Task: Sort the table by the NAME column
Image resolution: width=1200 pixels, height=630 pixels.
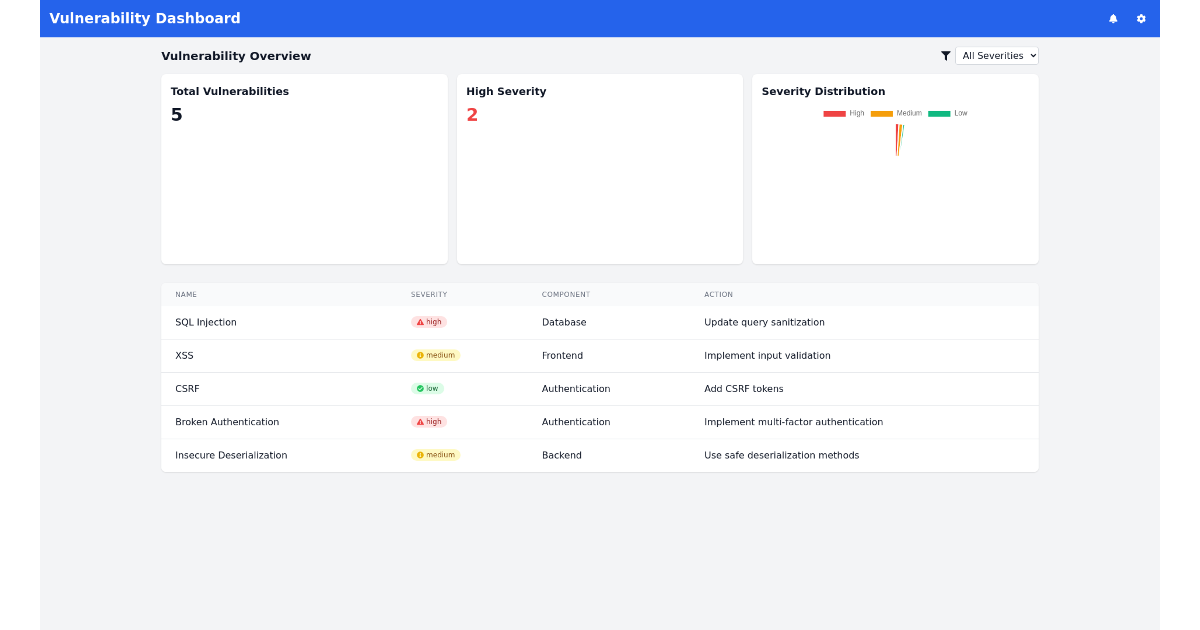Action: pos(186,294)
